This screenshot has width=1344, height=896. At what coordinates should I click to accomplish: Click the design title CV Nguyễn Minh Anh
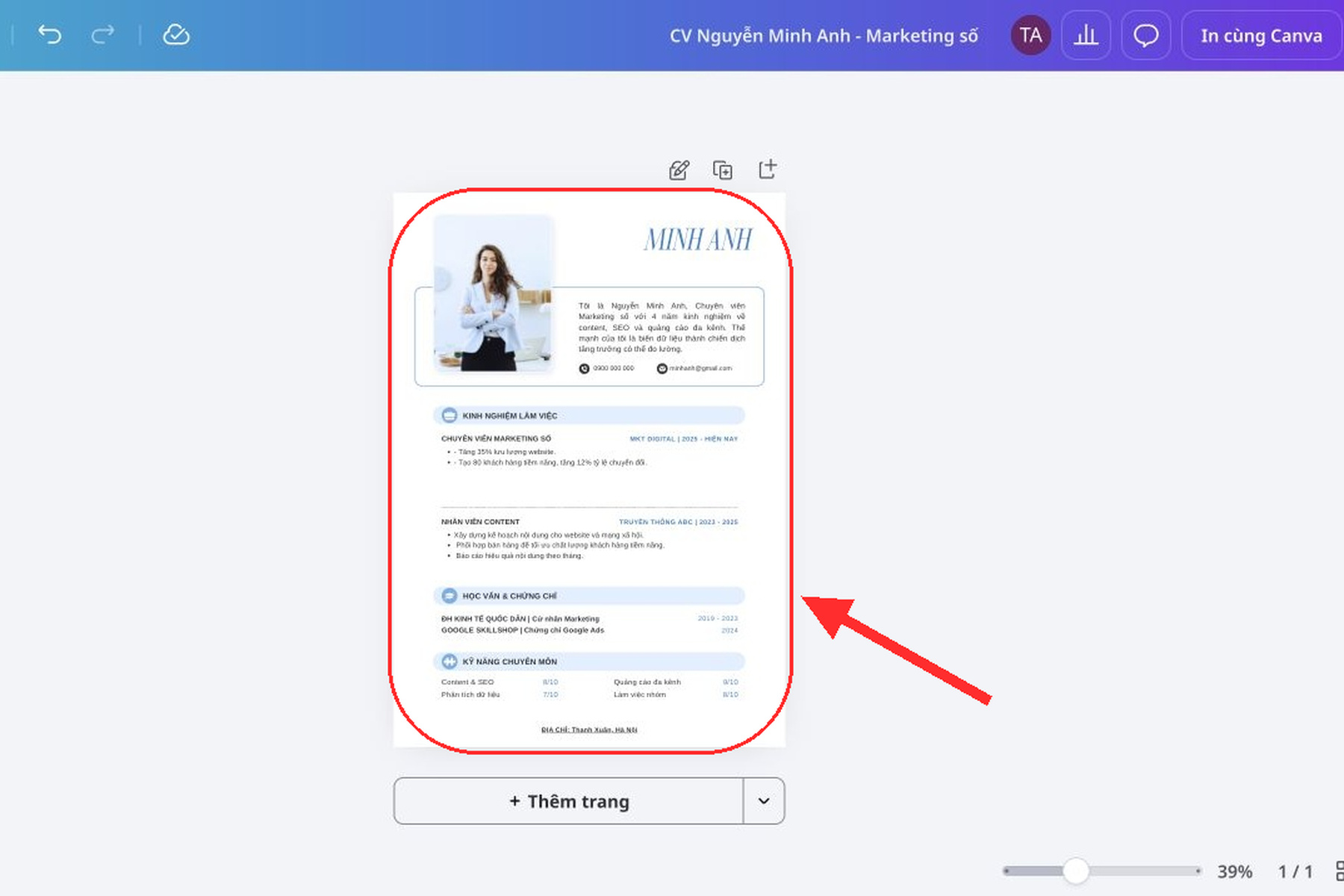[824, 36]
